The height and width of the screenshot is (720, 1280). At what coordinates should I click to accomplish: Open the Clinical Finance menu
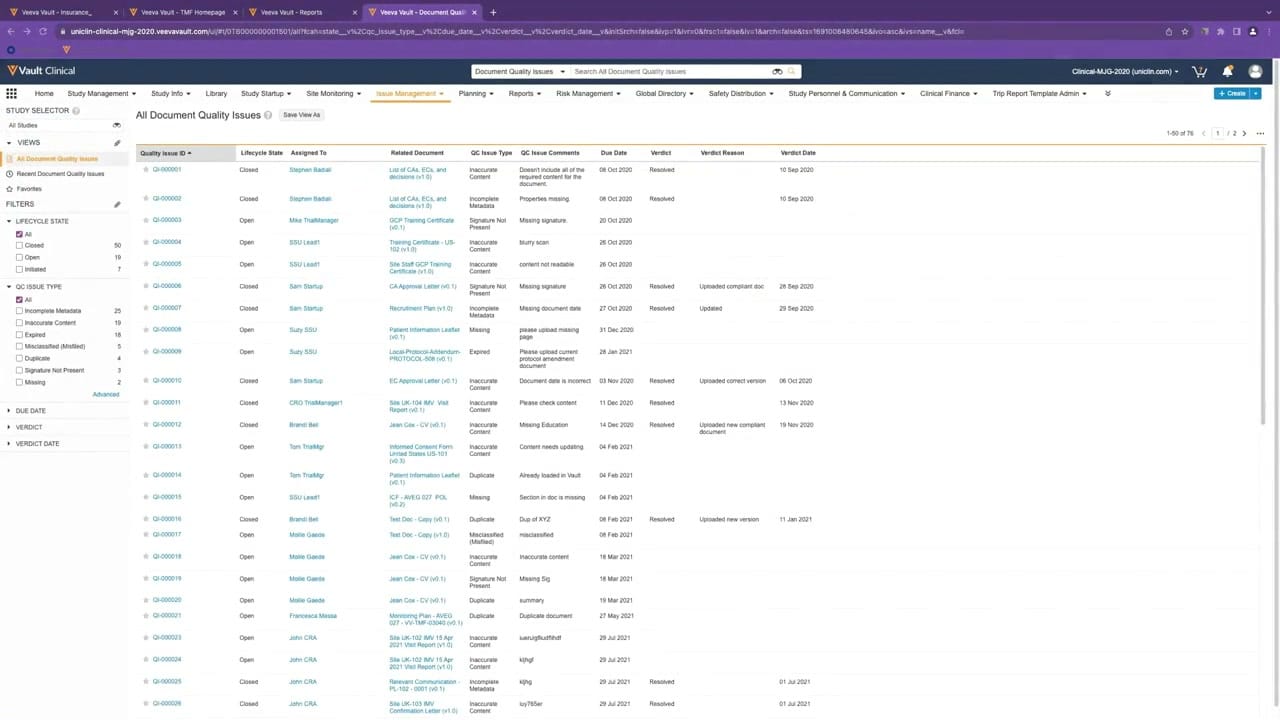click(x=948, y=93)
